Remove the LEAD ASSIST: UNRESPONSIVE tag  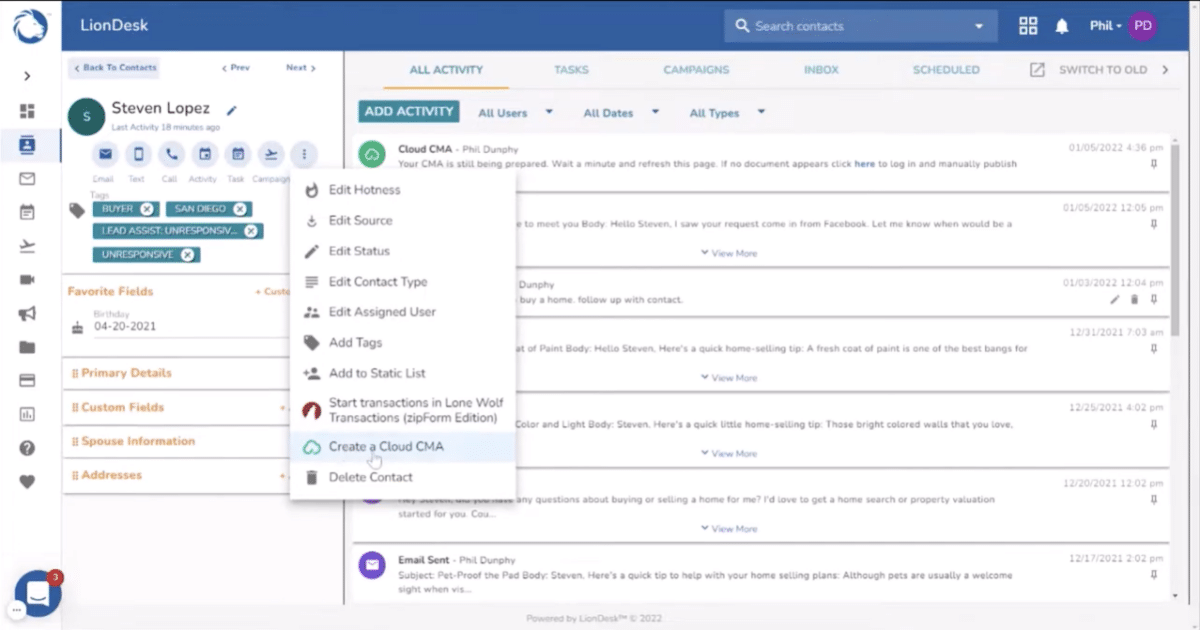coord(250,231)
